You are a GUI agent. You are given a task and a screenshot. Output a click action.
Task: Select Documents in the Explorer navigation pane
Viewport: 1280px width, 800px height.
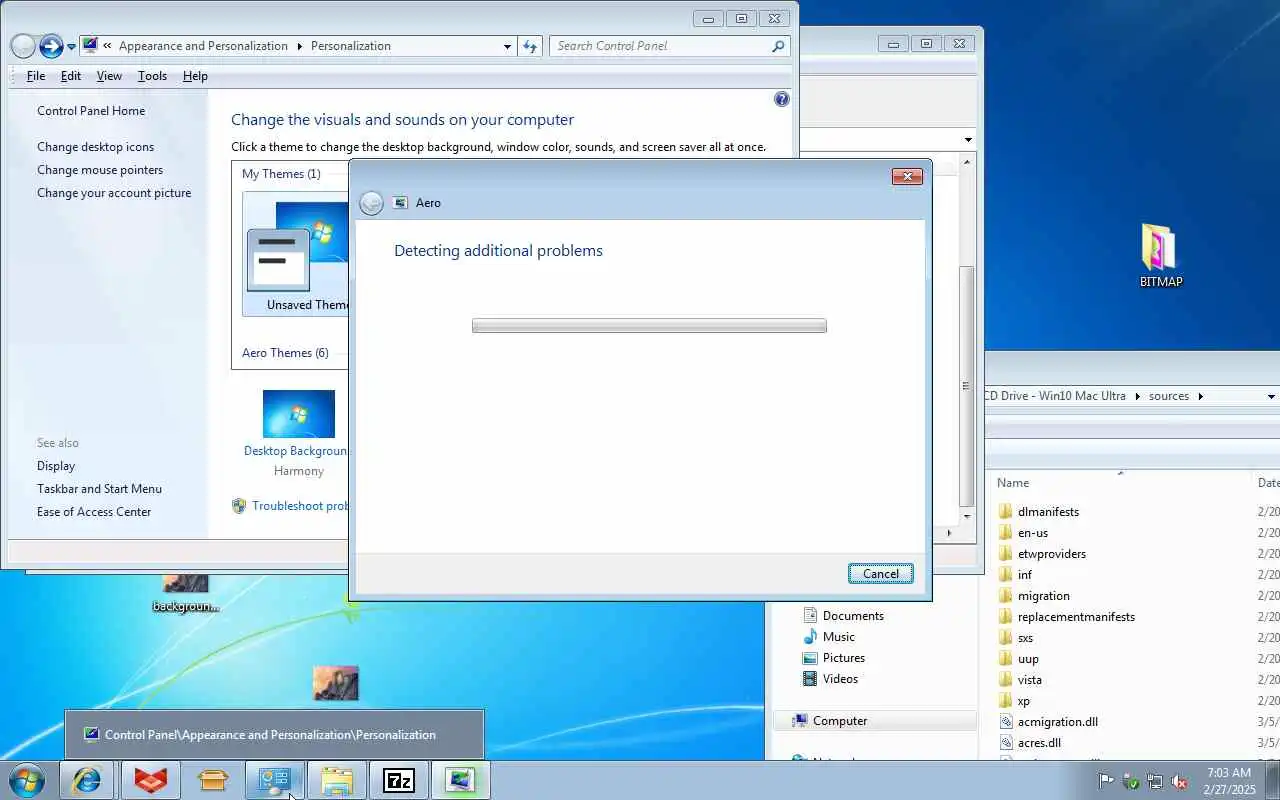pyautogui.click(x=853, y=616)
